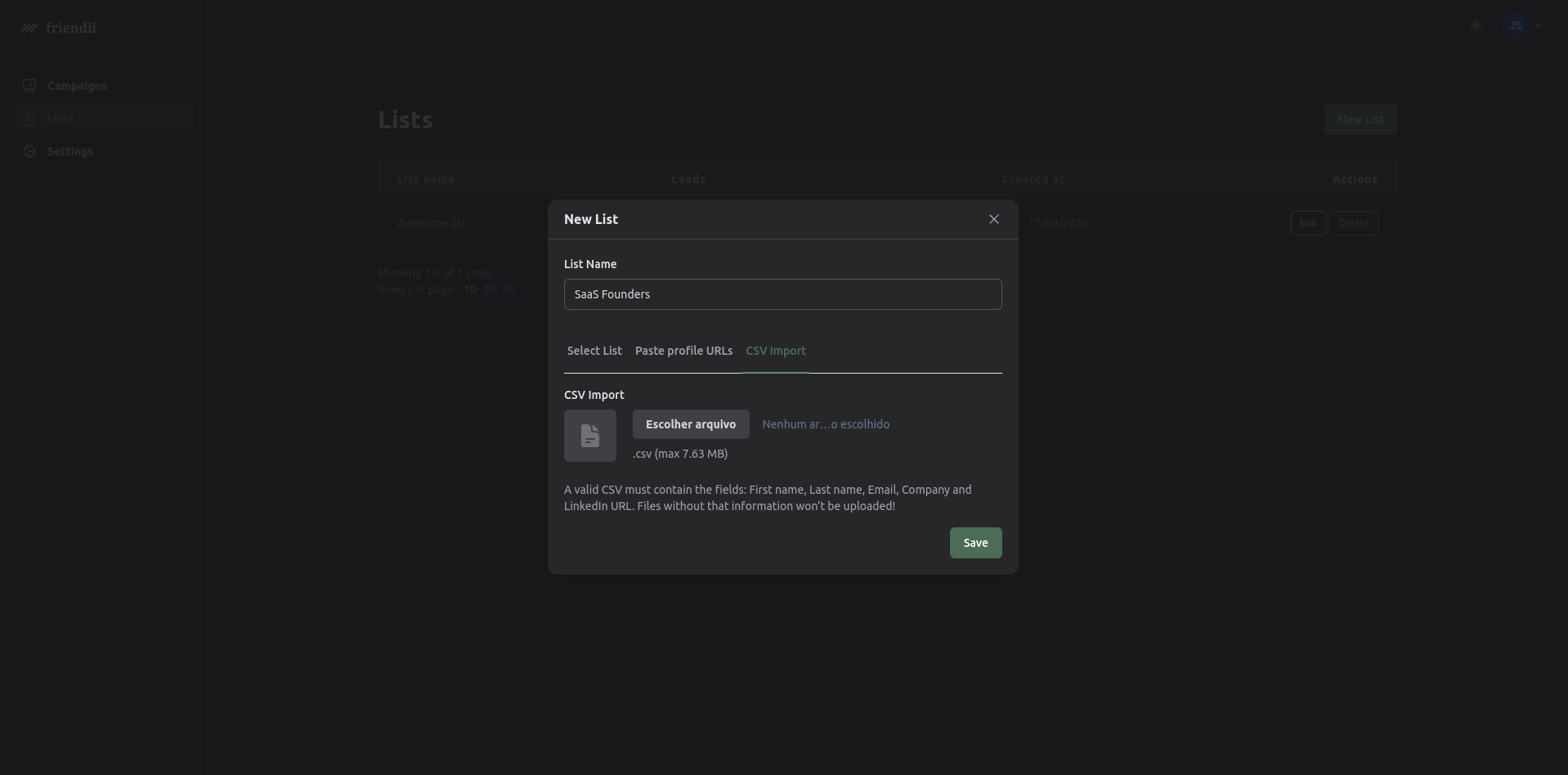Click the Settings gear icon
This screenshot has height=775, width=1568.
(29, 151)
